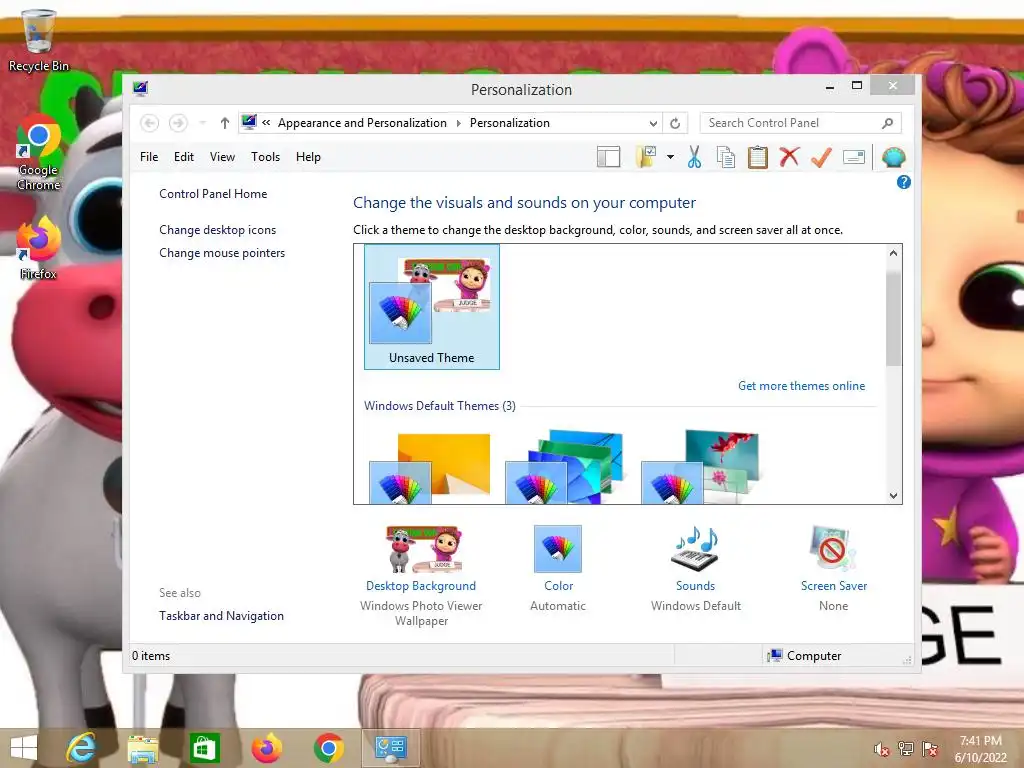The image size is (1024, 768).
Task: Launch Internet Explorer from taskbar
Action: (81, 748)
